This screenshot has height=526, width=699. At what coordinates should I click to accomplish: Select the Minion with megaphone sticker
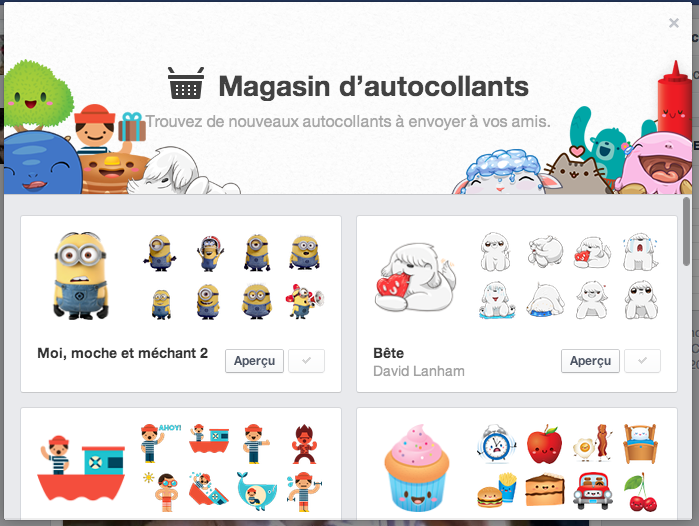(x=304, y=301)
